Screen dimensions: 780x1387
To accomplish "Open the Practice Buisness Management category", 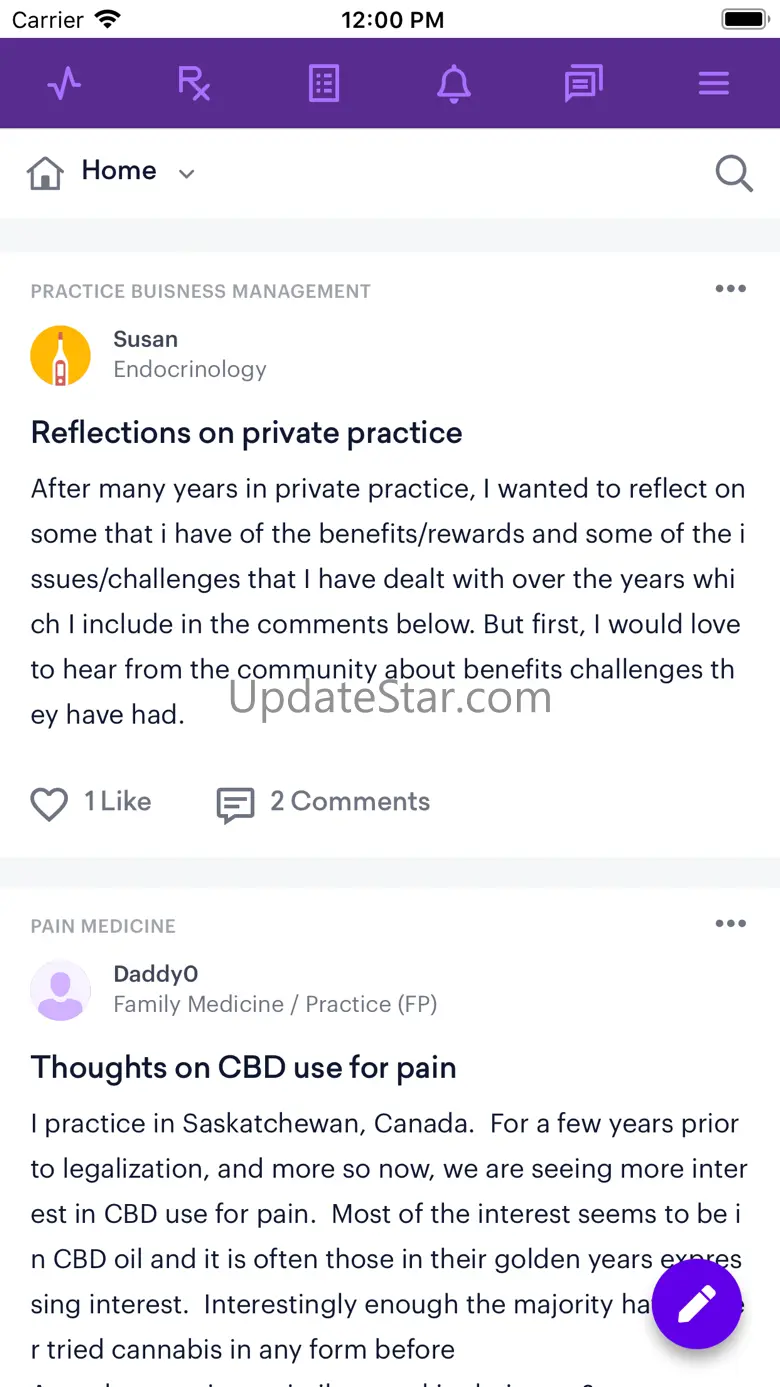I will tap(200, 292).
